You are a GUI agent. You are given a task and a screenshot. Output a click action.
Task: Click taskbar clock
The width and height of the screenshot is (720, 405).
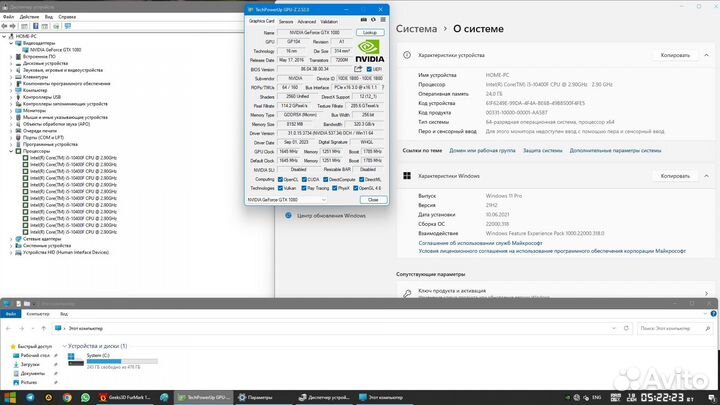664,398
